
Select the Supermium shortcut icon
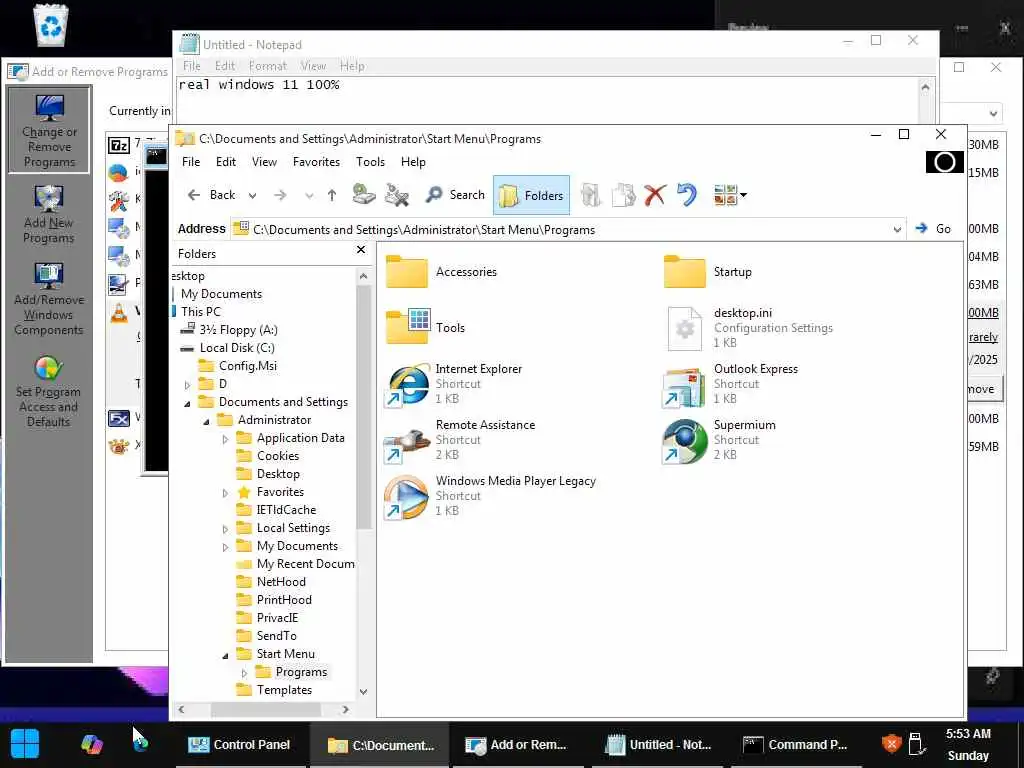[x=684, y=442]
